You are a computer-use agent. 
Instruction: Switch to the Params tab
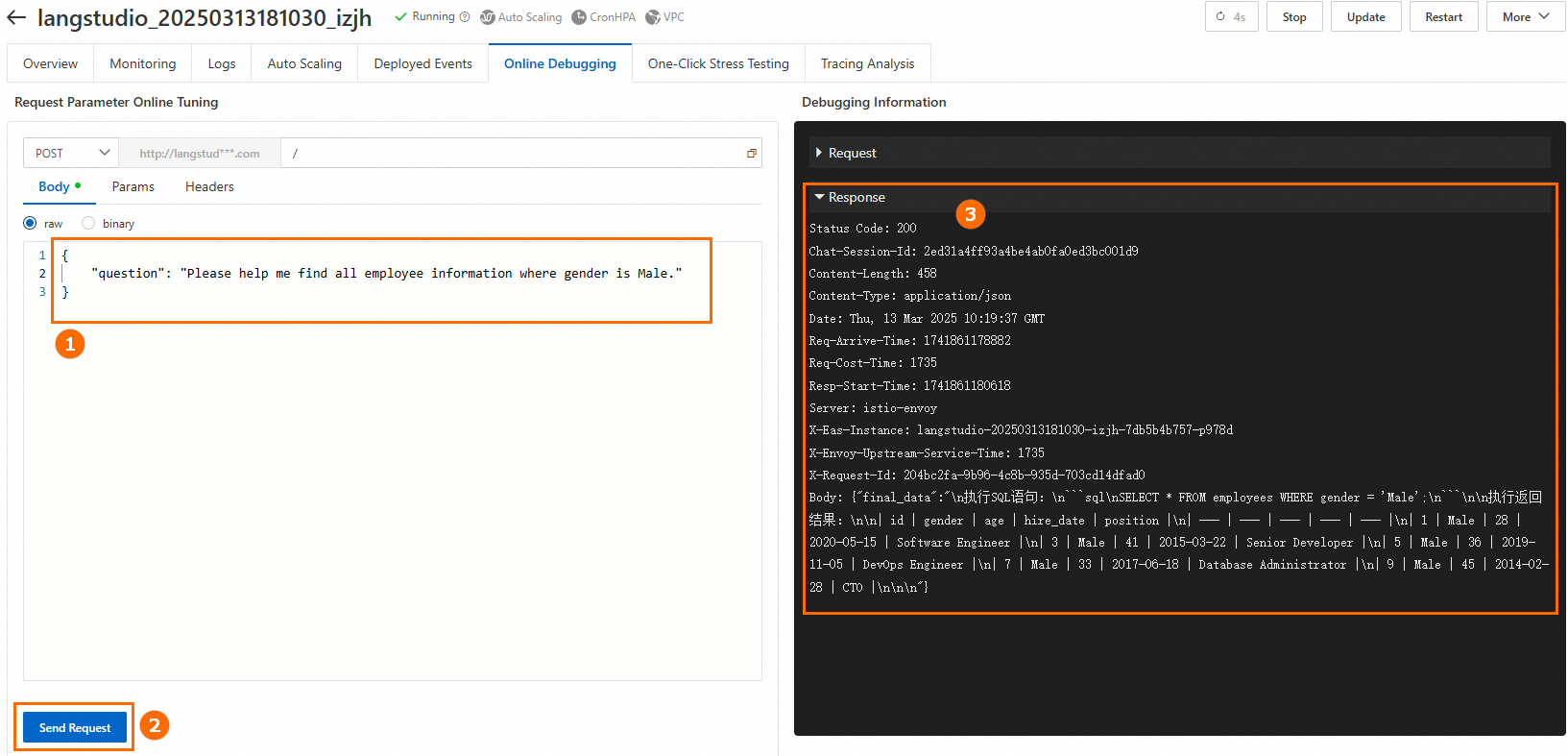click(x=133, y=187)
